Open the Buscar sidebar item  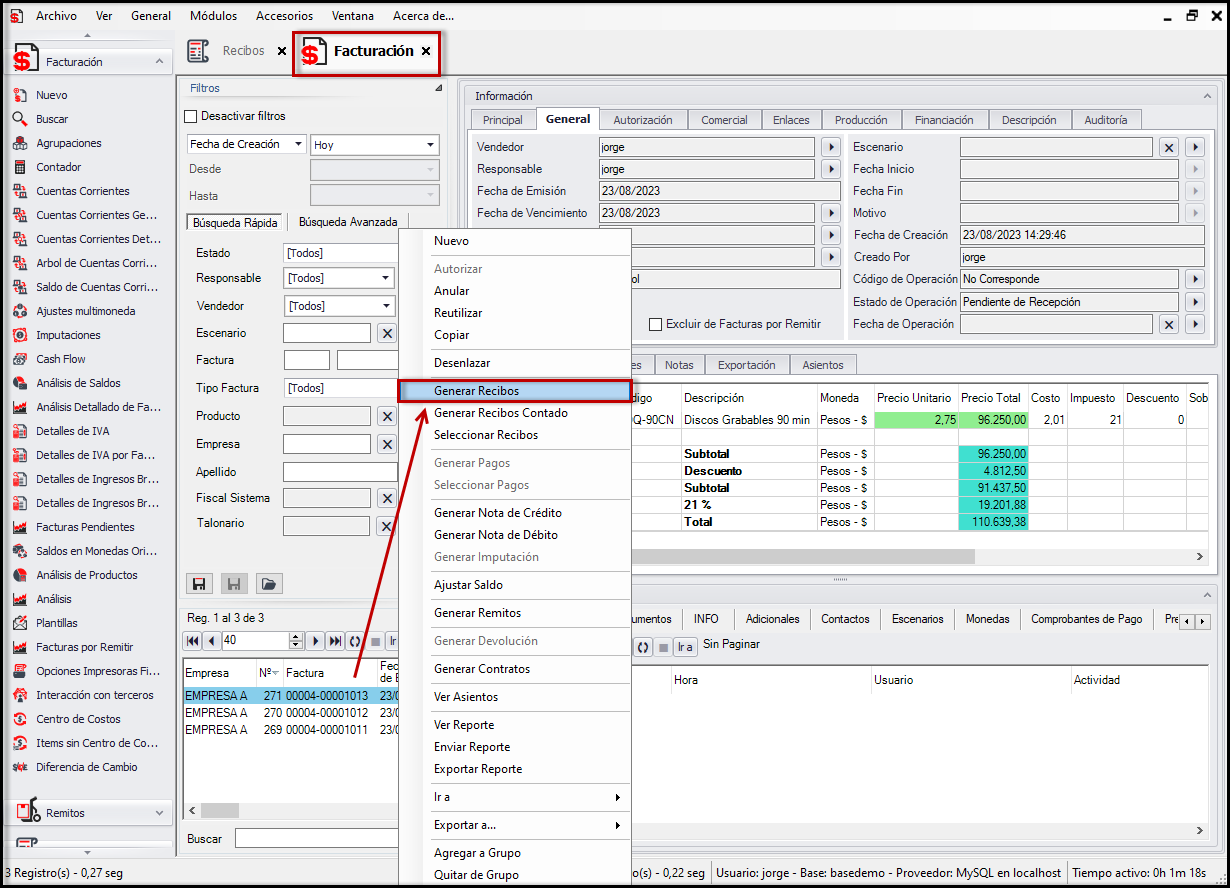[50, 119]
